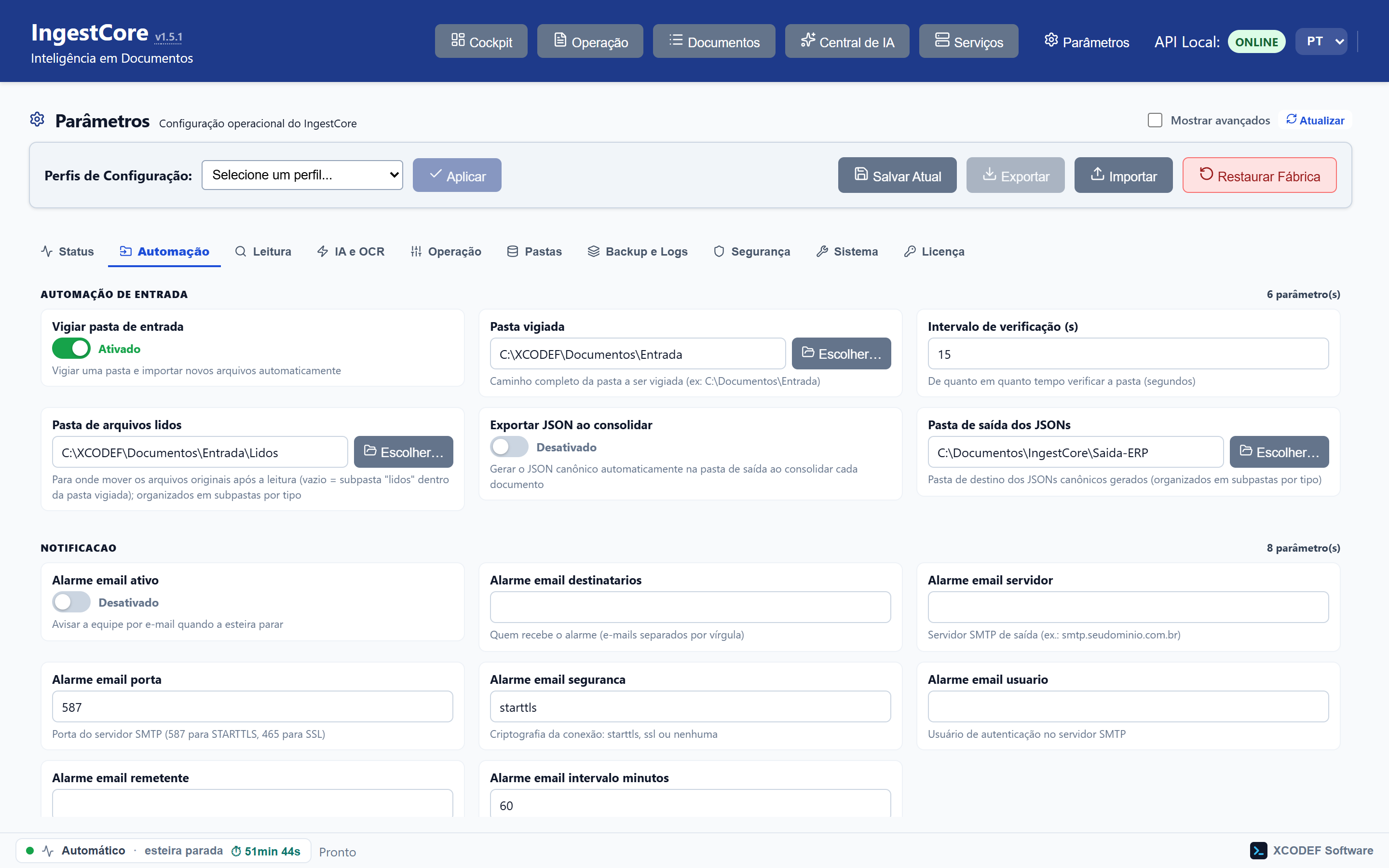Click the Sistema wrench icon
Image resolution: width=1389 pixels, height=868 pixels.
[822, 251]
